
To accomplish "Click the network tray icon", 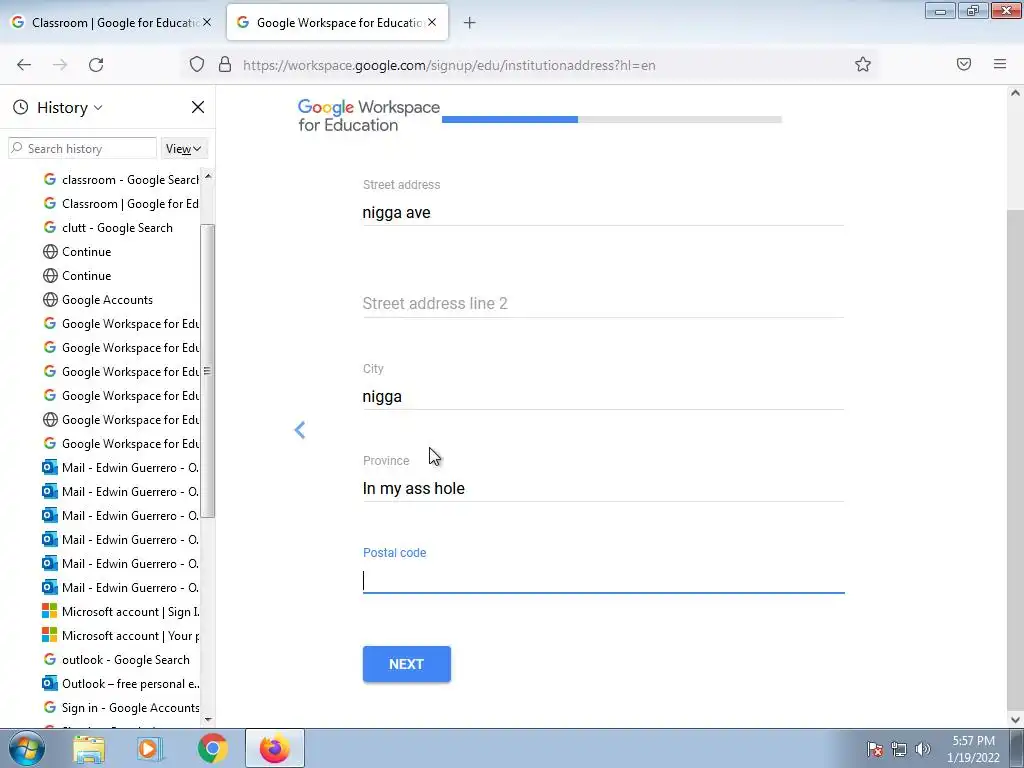I will pyautogui.click(x=899, y=749).
